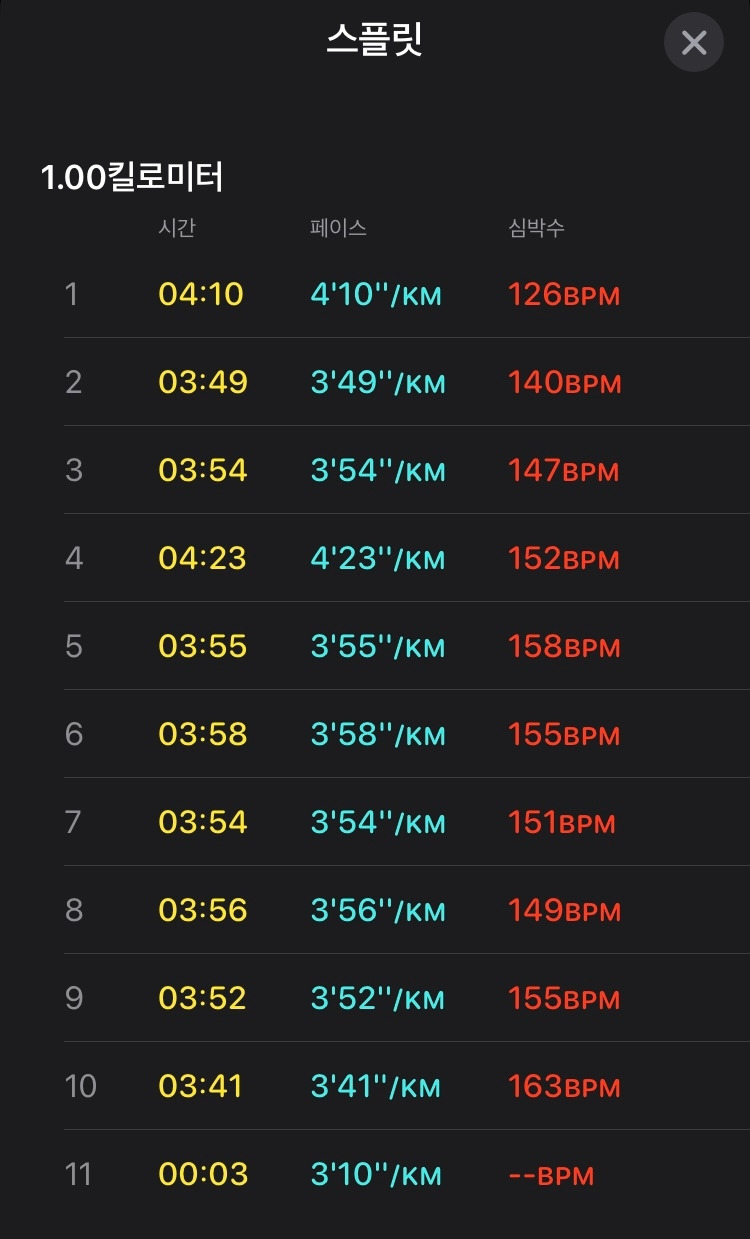Viewport: 750px width, 1239px height.
Task: Tap split 9 pace 3'52''/KM
Action: pos(378,999)
